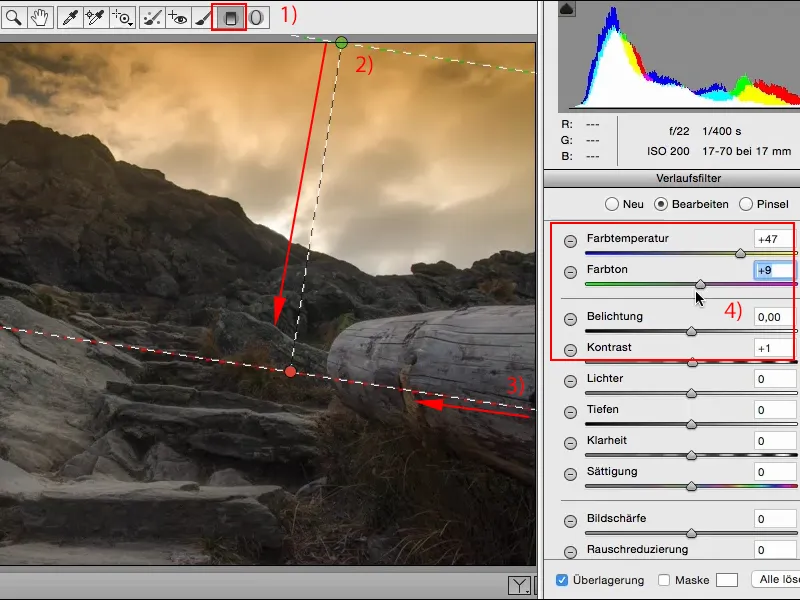The width and height of the screenshot is (800, 600).
Task: Click the Bildschärfe slider handle
Action: (691, 534)
